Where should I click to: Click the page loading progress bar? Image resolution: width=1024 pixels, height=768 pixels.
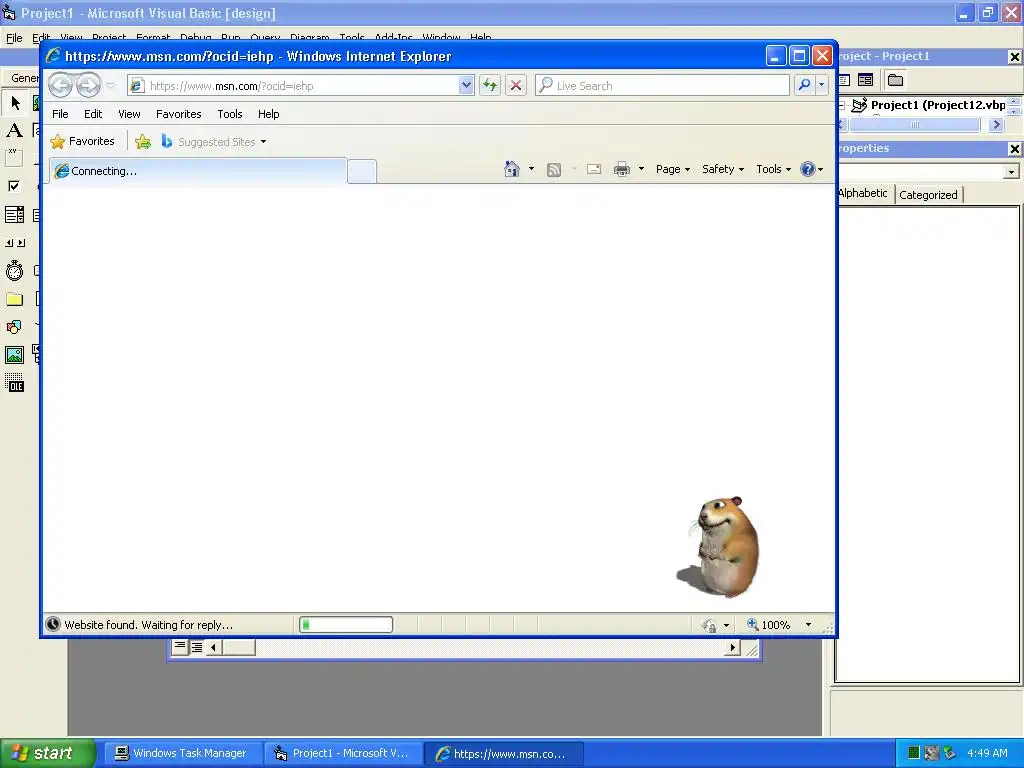[346, 625]
